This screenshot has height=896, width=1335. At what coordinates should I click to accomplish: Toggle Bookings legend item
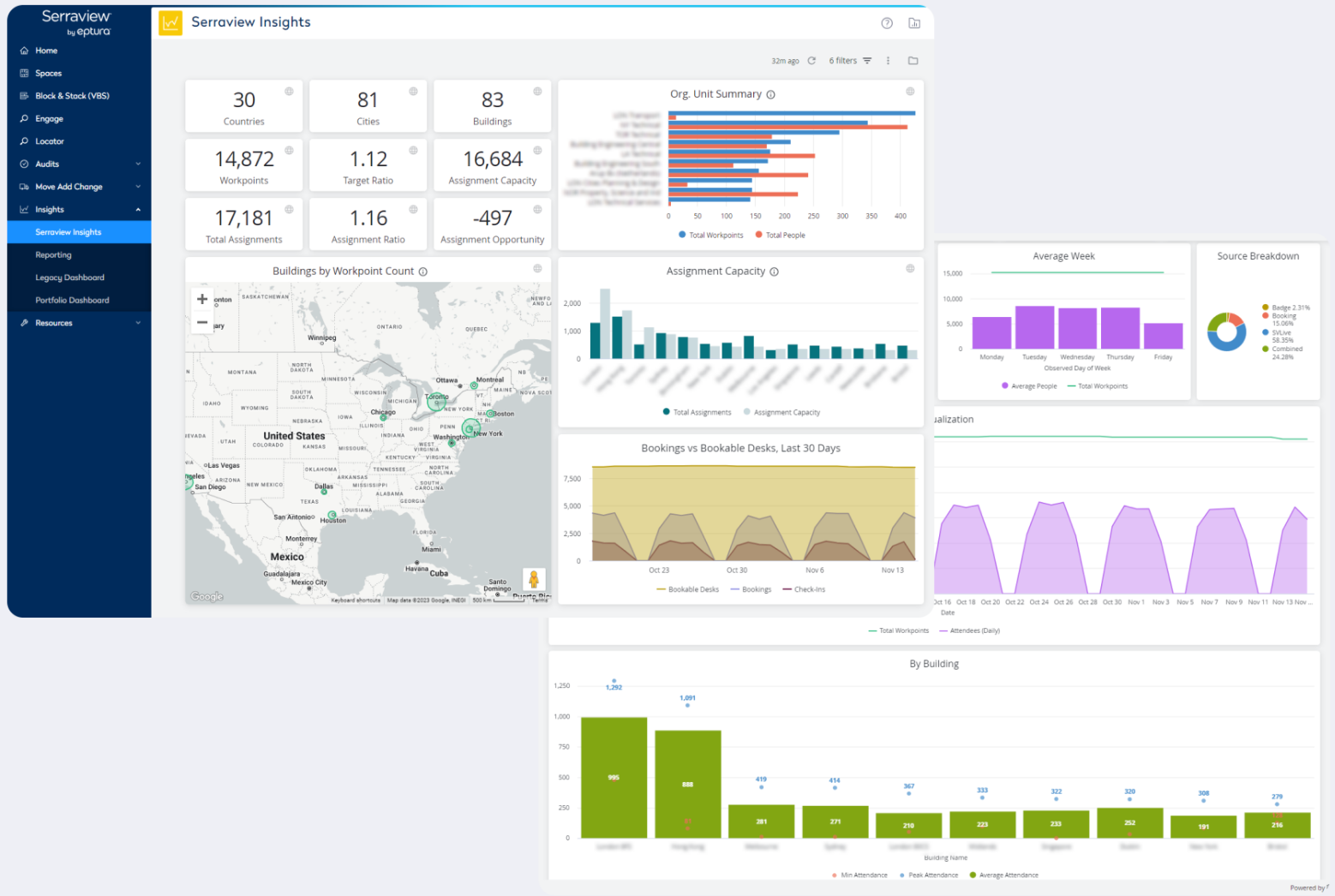(751, 589)
